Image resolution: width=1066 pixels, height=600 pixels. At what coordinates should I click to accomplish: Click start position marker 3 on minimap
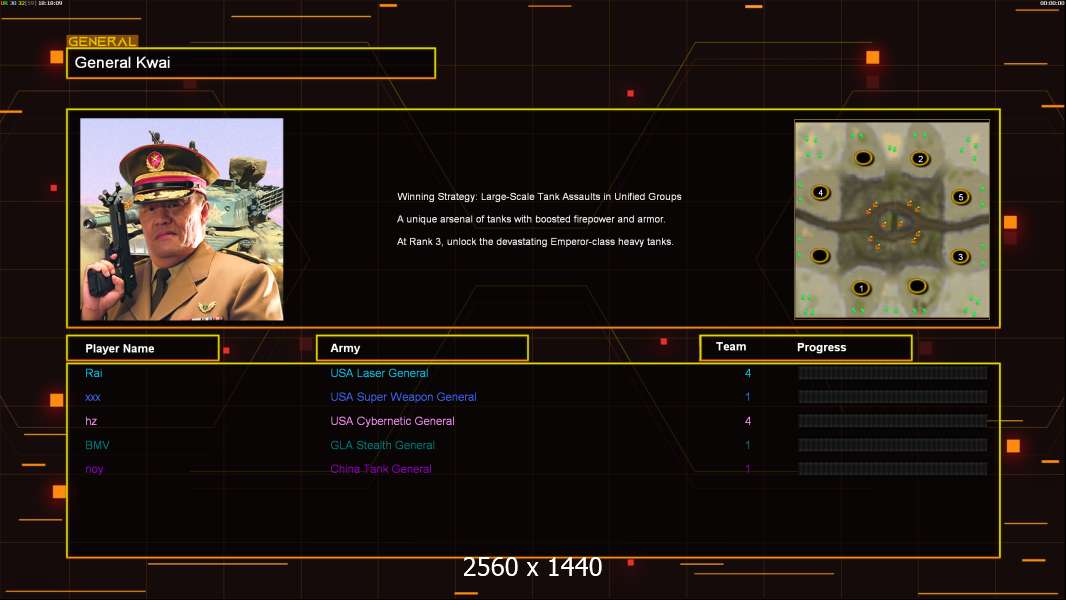(960, 256)
